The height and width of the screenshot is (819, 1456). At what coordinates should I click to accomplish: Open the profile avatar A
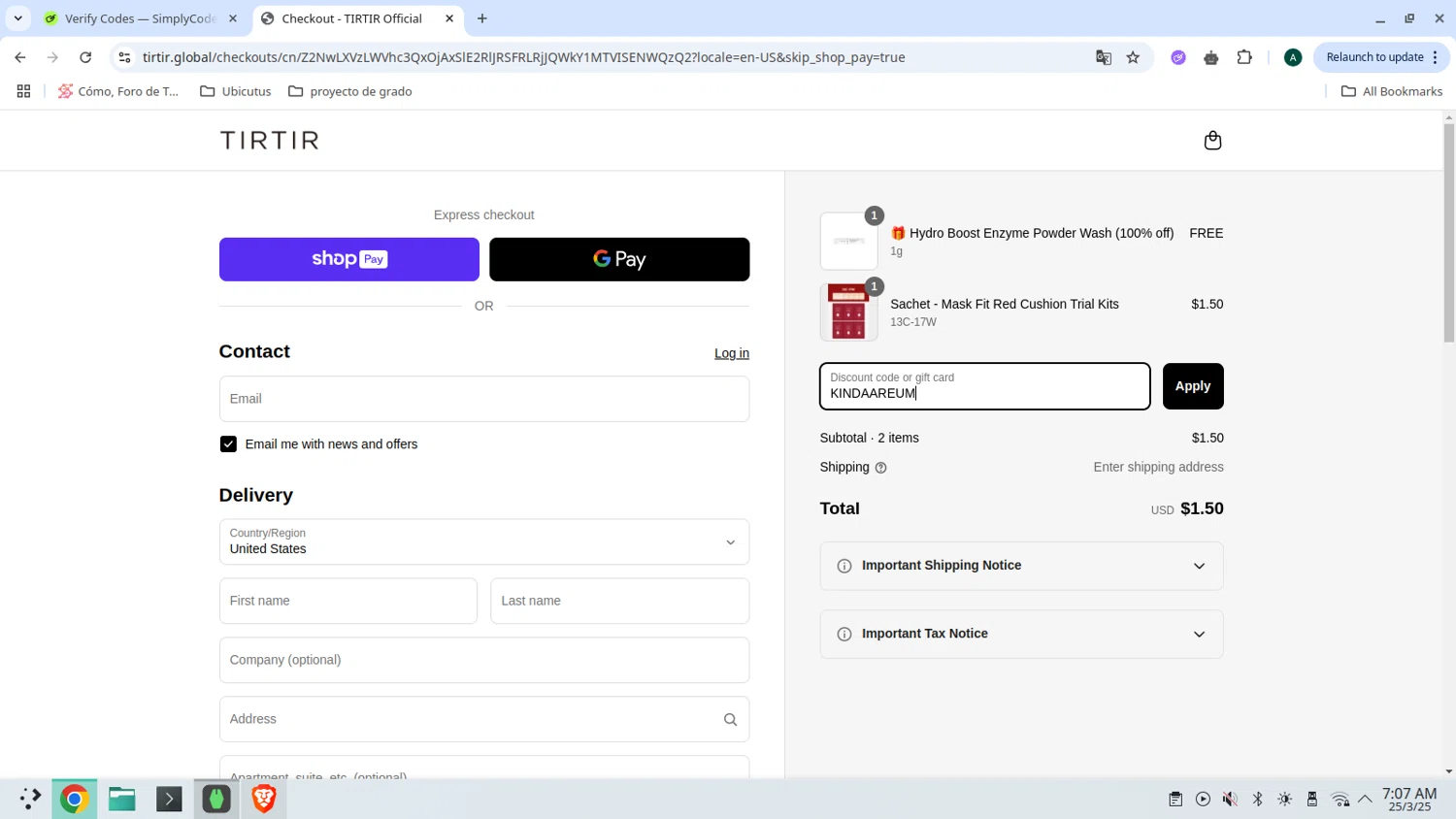tap(1293, 57)
